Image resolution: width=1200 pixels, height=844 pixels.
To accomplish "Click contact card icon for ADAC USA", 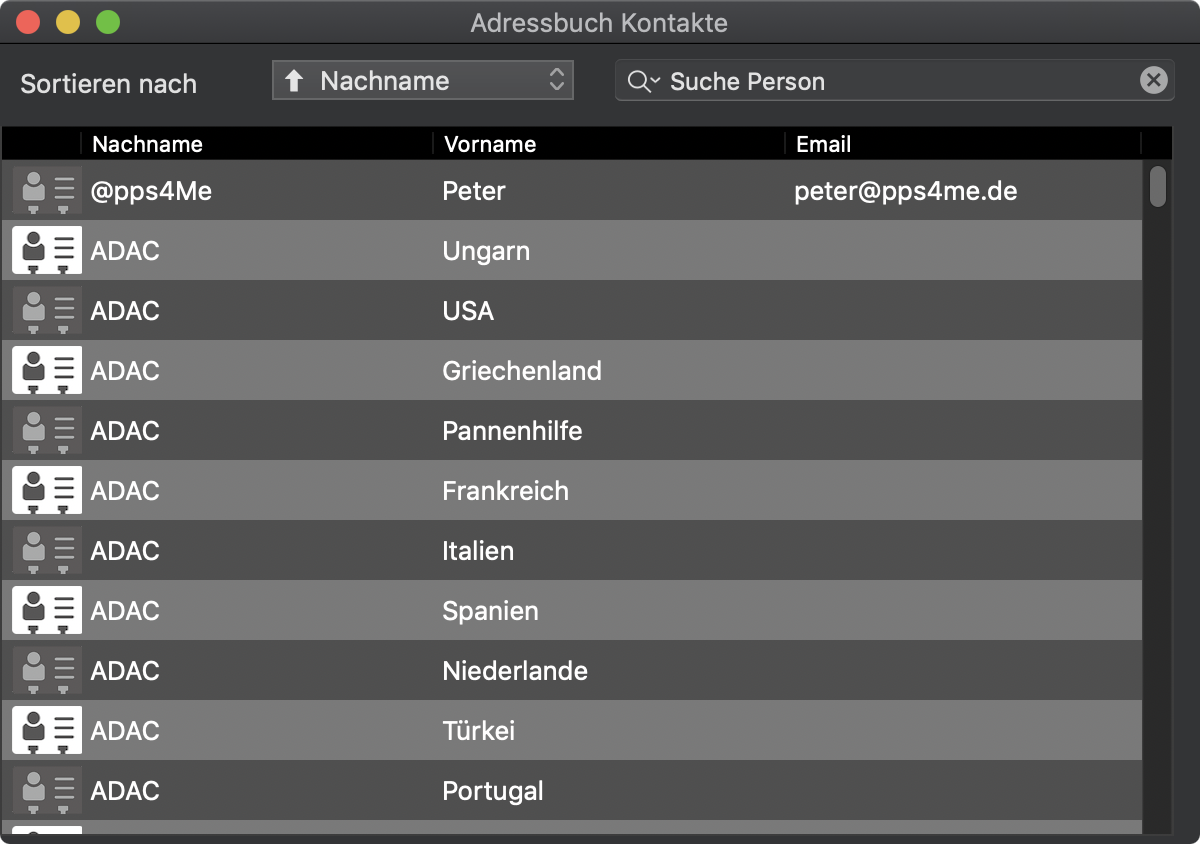I will [x=47, y=311].
